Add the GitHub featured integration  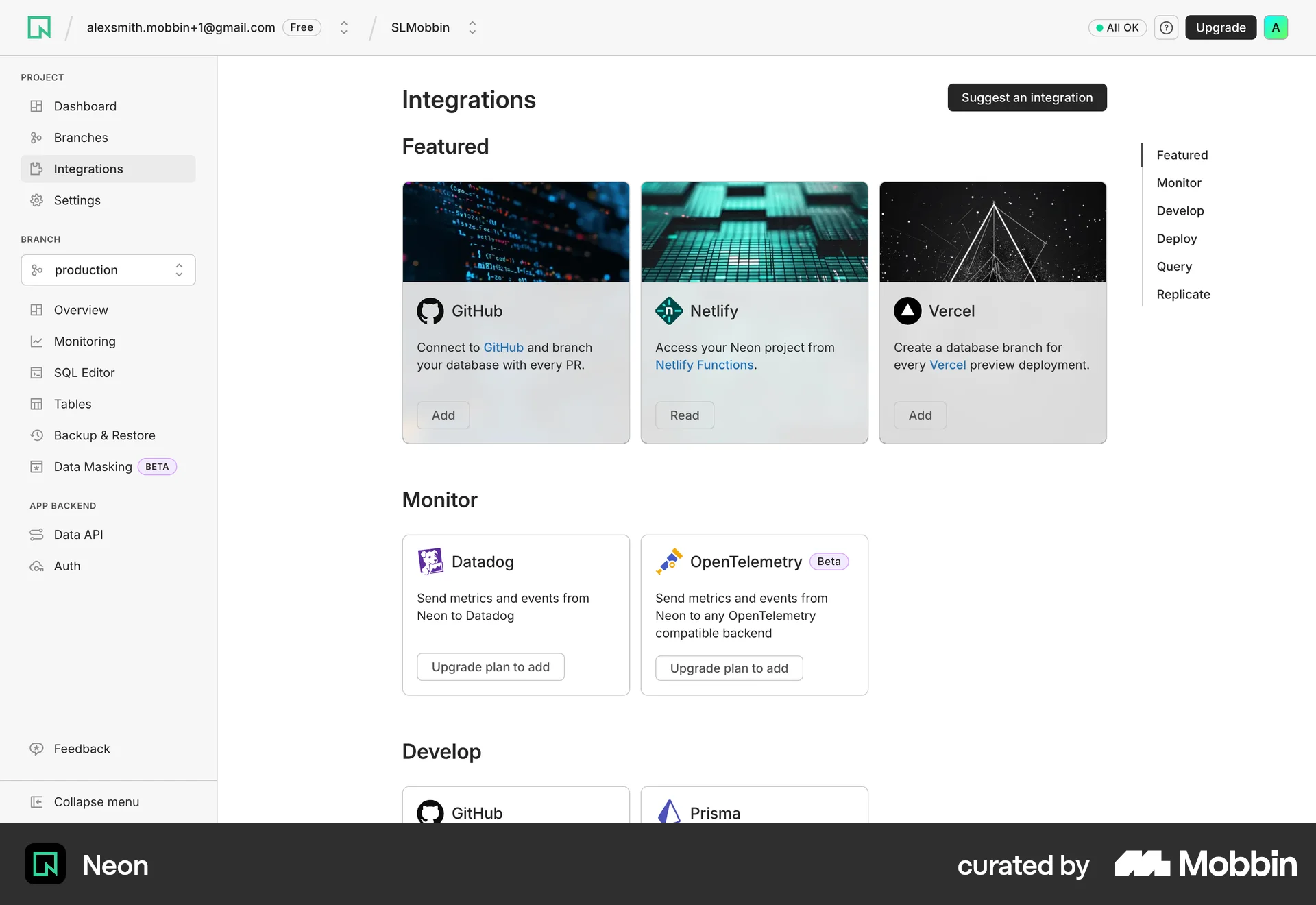pos(443,415)
